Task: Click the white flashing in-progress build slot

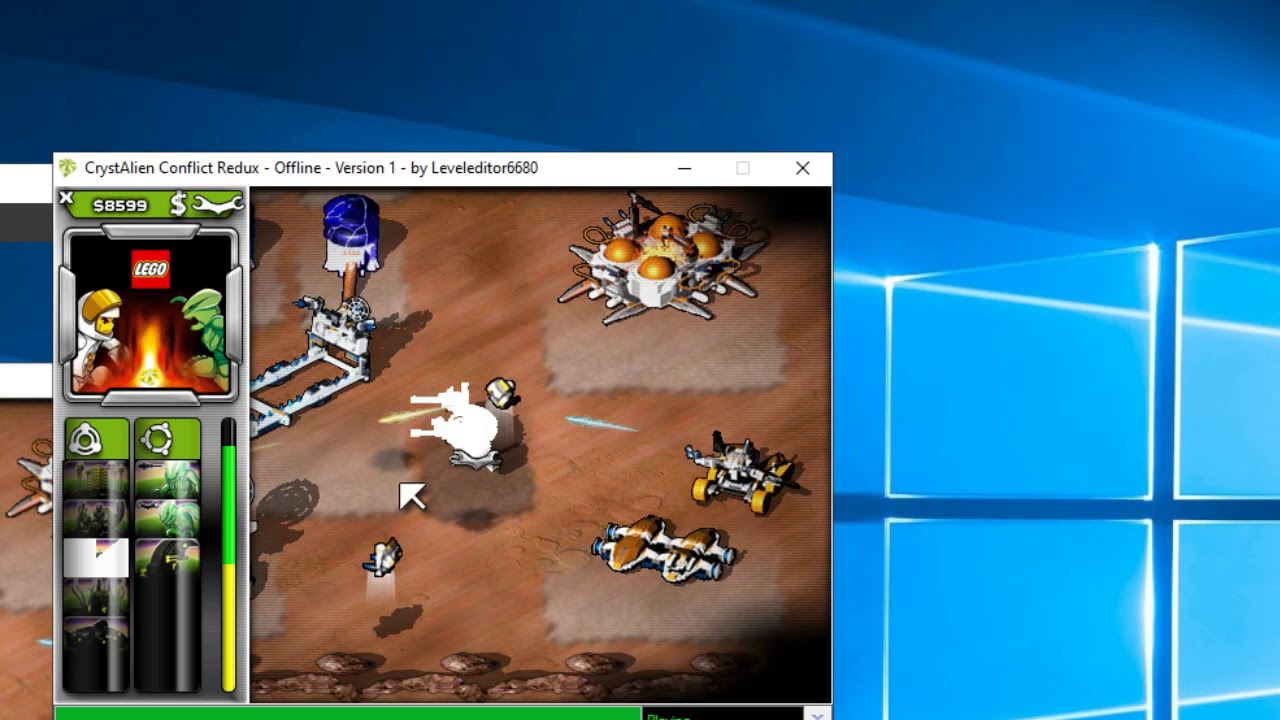Action: coord(97,558)
